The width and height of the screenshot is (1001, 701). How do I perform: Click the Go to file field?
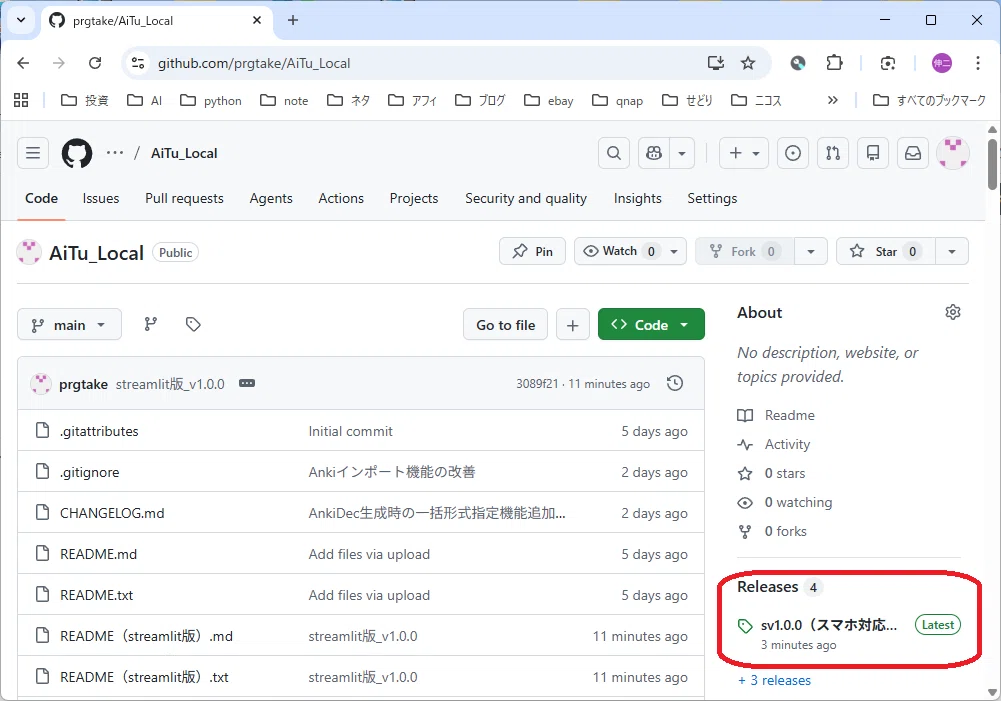(x=506, y=324)
